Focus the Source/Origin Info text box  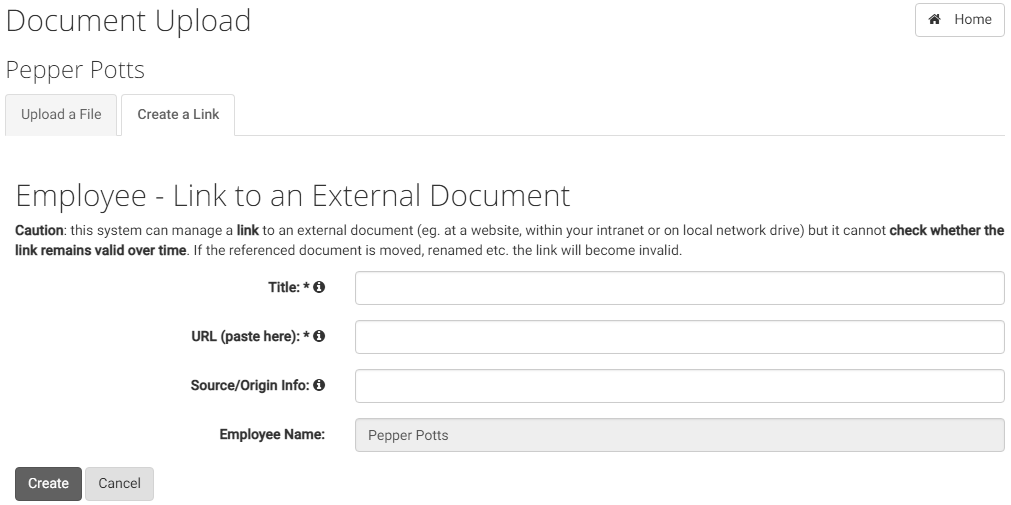point(680,386)
